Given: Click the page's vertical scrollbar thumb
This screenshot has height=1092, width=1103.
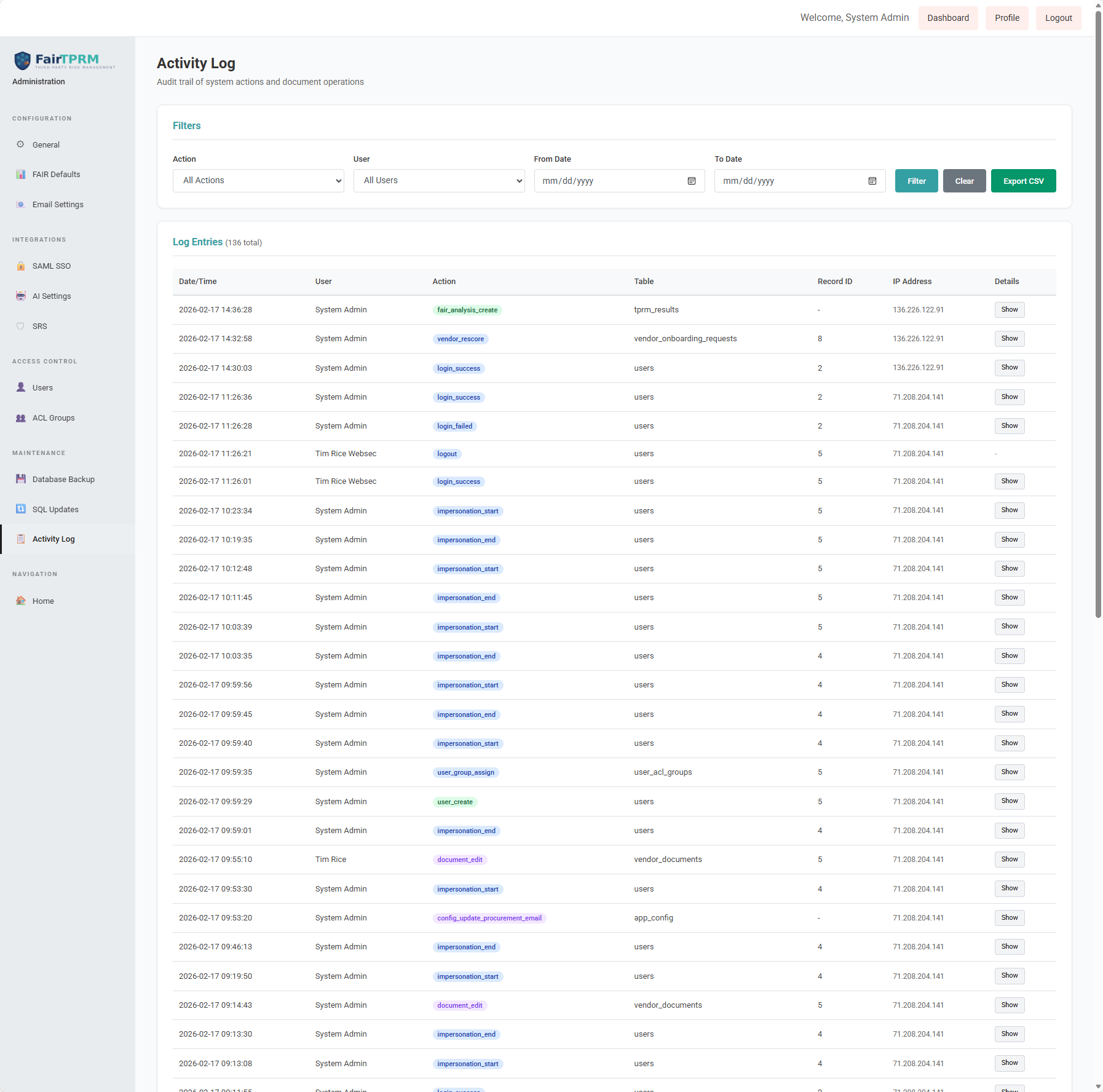Looking at the screenshot, I should (1098, 307).
